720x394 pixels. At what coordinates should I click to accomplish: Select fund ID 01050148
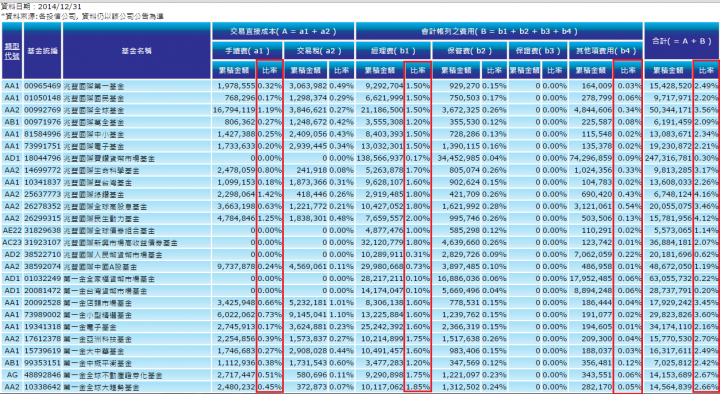[x=42, y=98]
